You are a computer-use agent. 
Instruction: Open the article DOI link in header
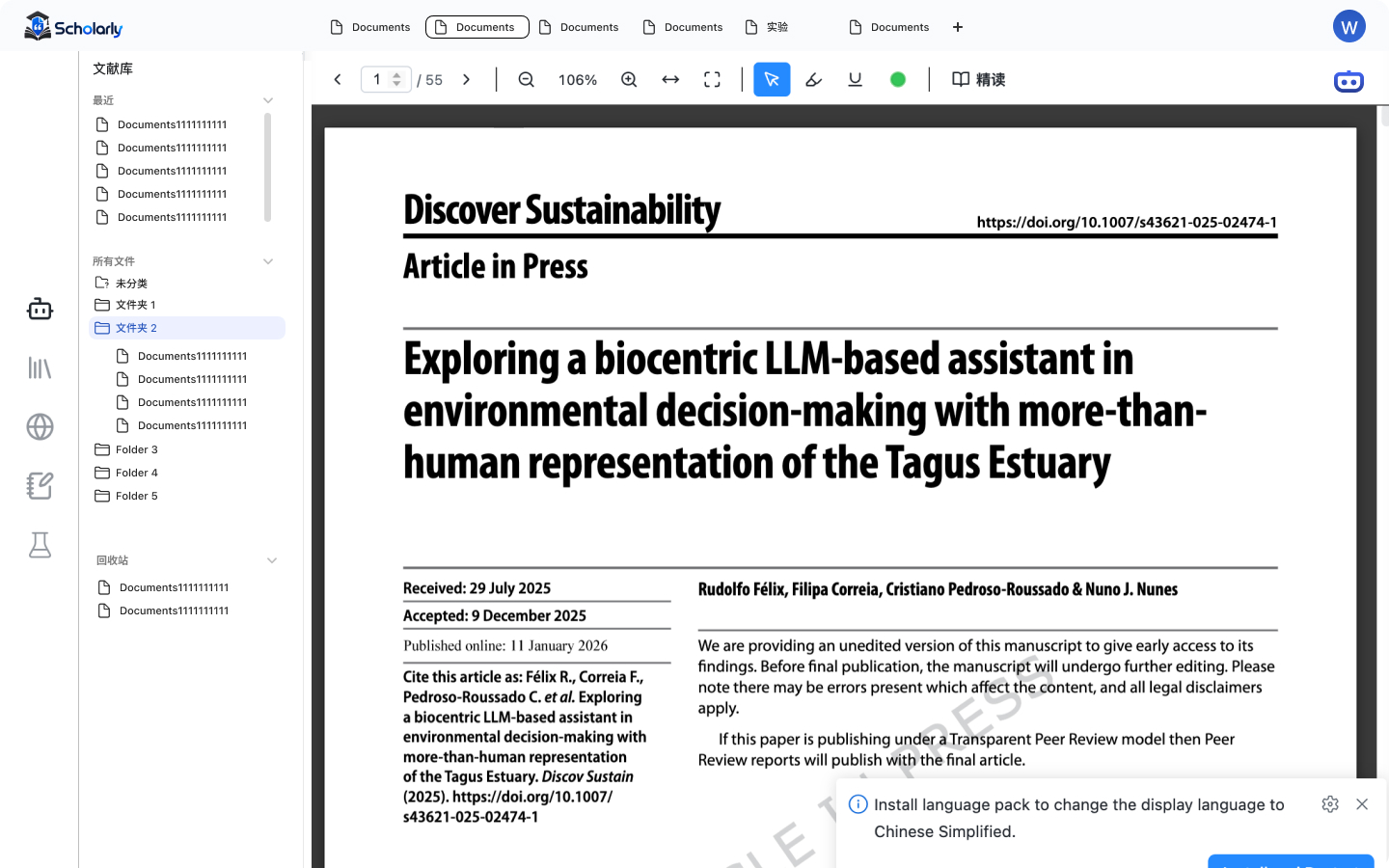(1127, 222)
